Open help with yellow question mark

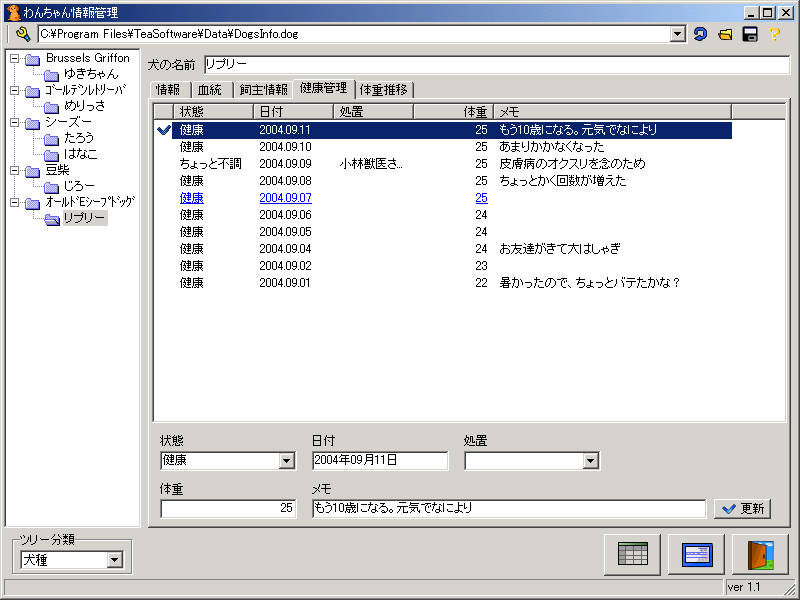coord(774,34)
